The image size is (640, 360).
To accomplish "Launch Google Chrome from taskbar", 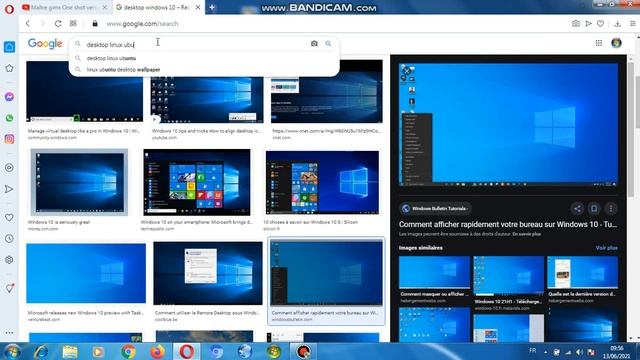I will click(128, 351).
